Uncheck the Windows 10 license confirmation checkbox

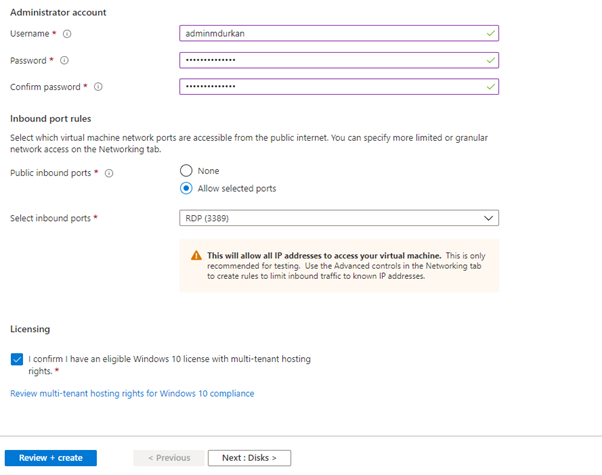pyautogui.click(x=16, y=358)
